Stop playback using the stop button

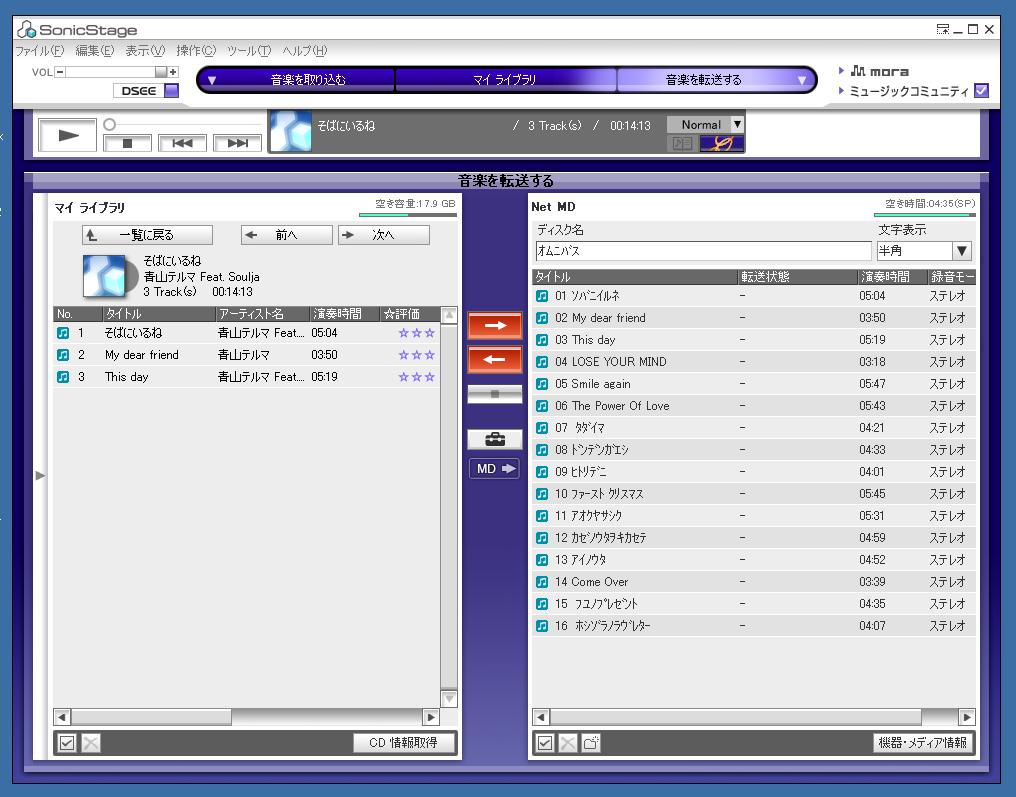[x=127, y=143]
